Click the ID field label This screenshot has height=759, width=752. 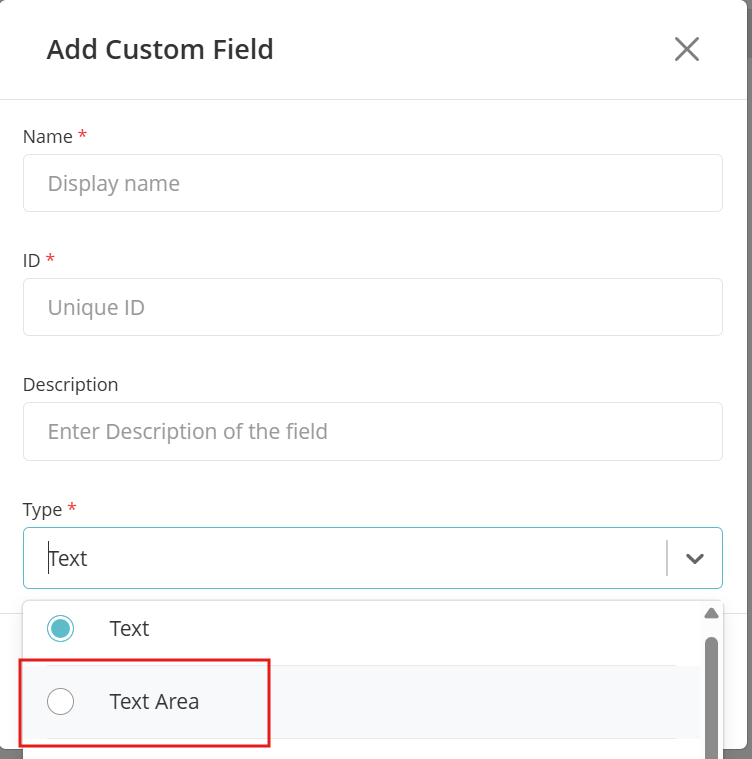[x=32, y=260]
